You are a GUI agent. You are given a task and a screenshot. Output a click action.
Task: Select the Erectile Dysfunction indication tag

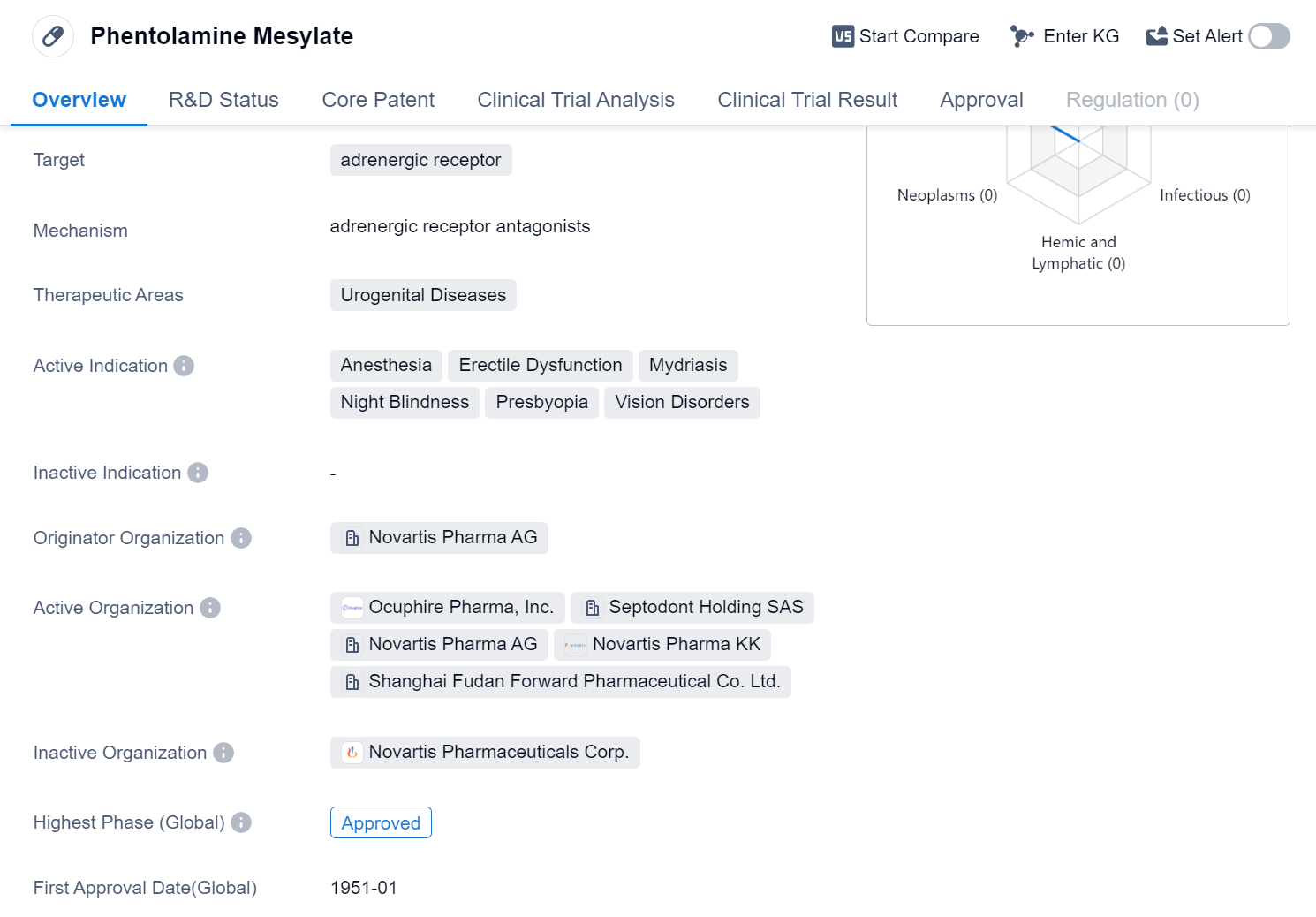540,365
